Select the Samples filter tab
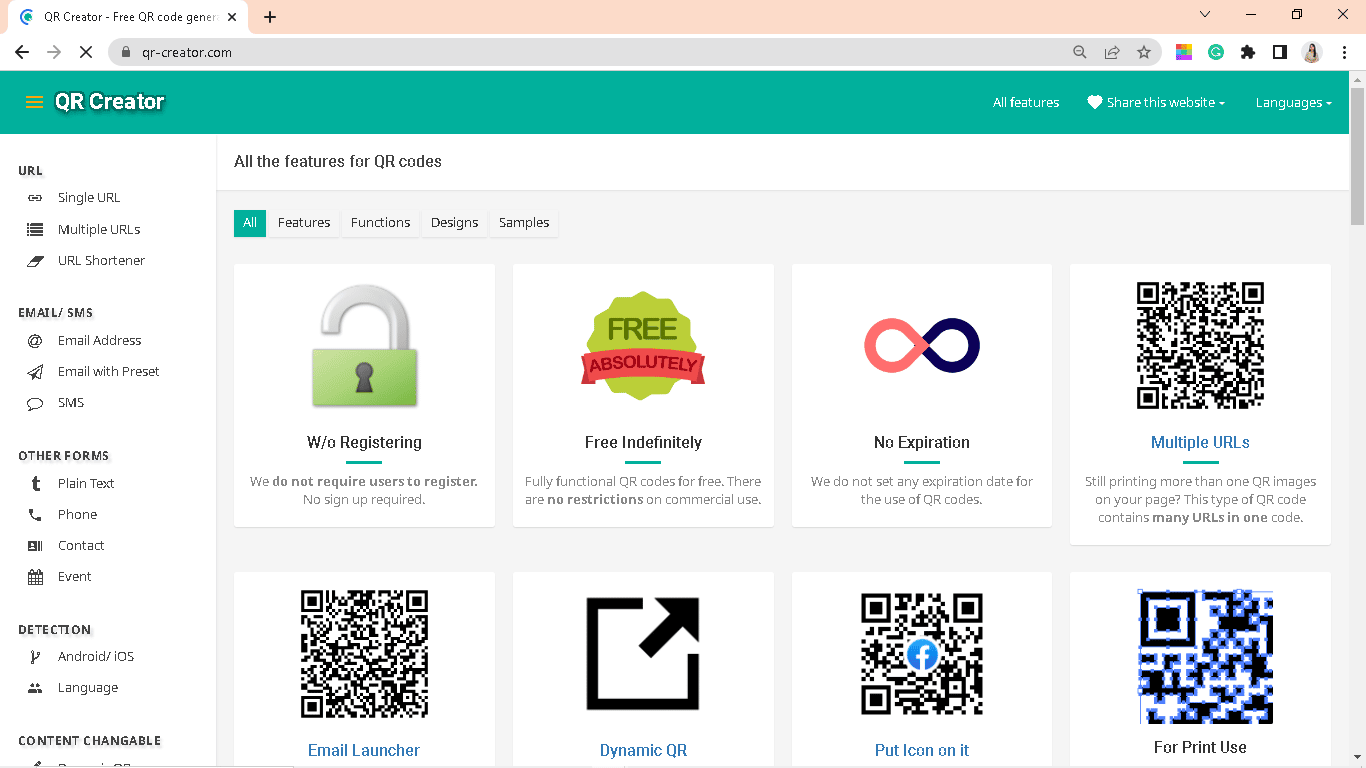This screenshot has height=768, width=1366. (x=524, y=223)
